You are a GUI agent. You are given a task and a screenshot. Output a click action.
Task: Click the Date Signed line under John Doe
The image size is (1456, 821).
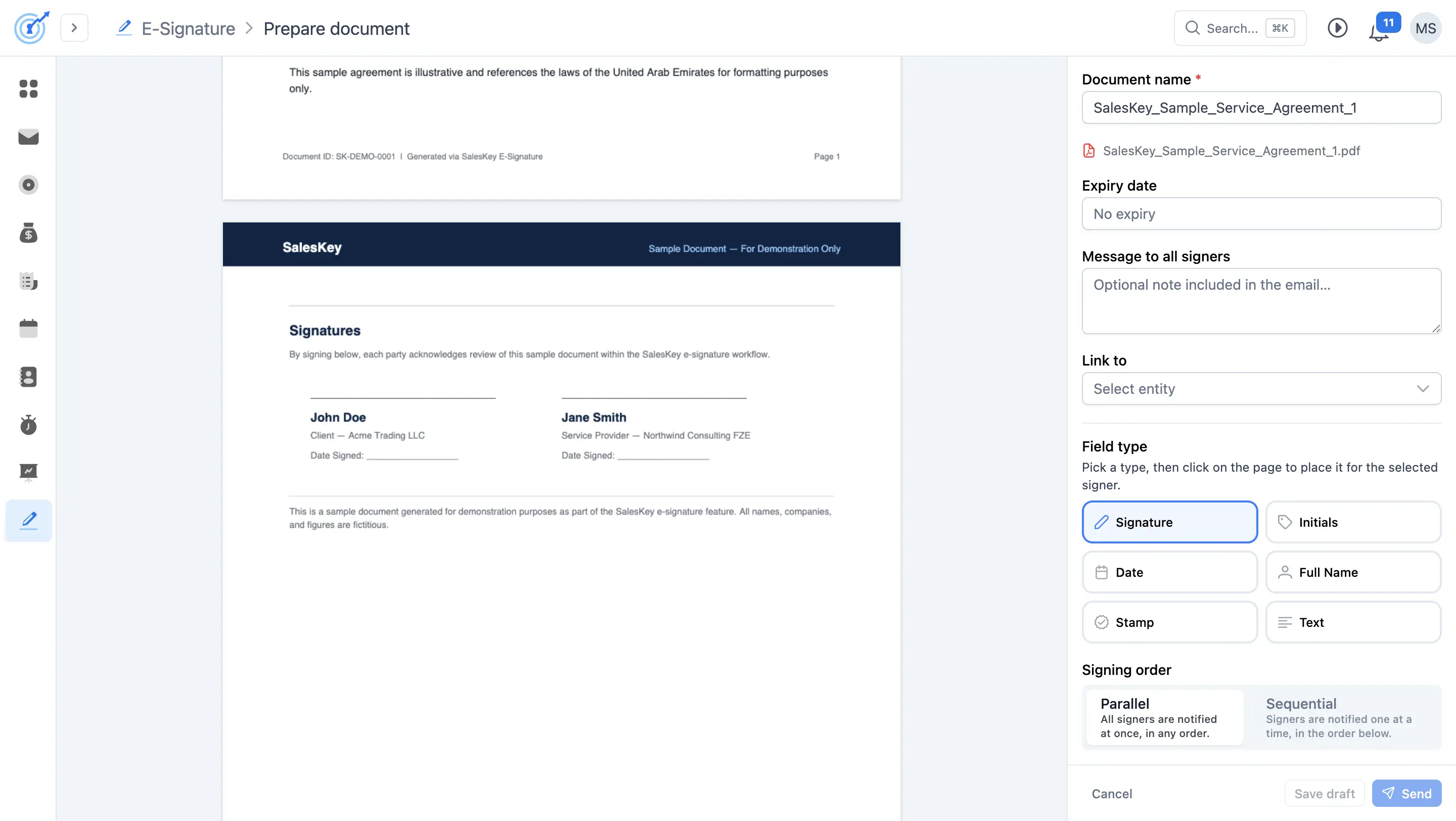(412, 458)
